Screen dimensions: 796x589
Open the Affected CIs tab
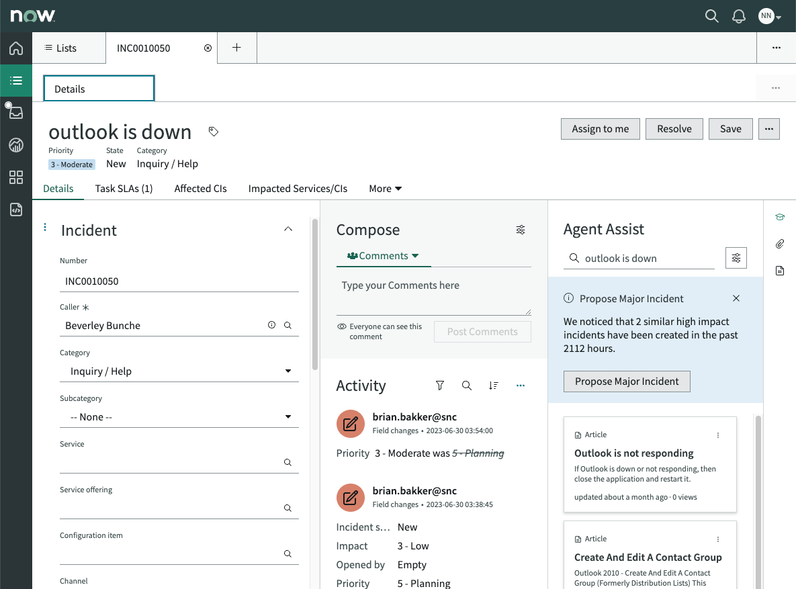click(201, 188)
